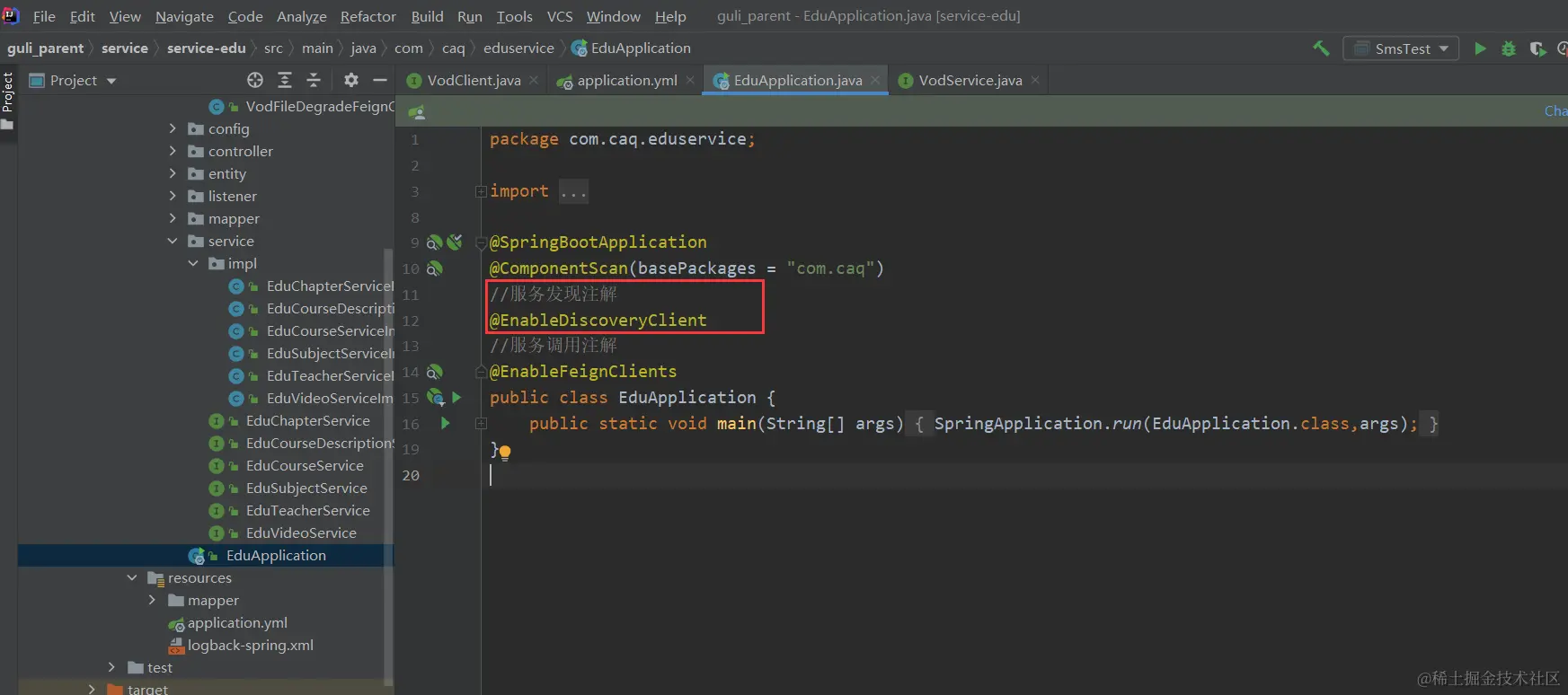
Task: Open the Edit menu
Action: [x=82, y=16]
